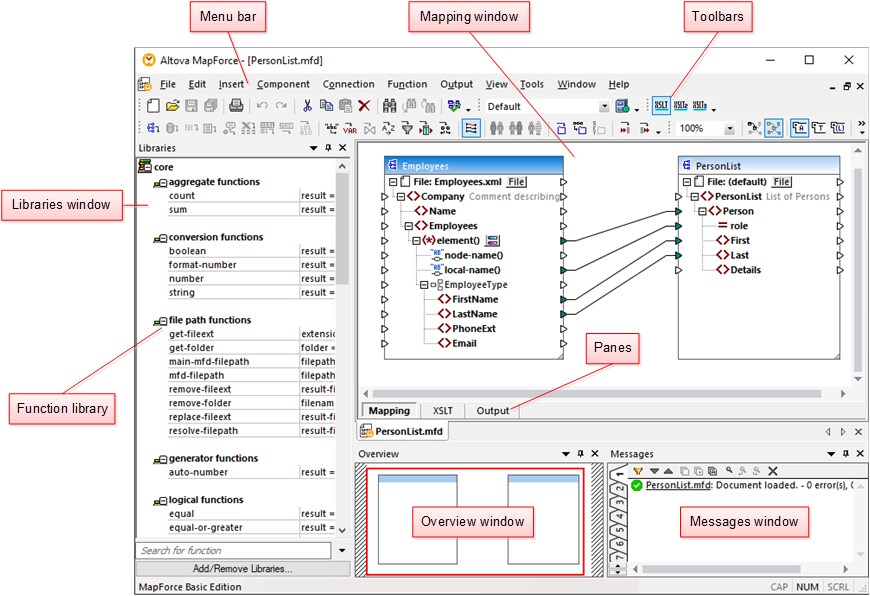Screen dimensions: 870x596
Task: Switch to Messages tab 2
Action: click(x=619, y=488)
